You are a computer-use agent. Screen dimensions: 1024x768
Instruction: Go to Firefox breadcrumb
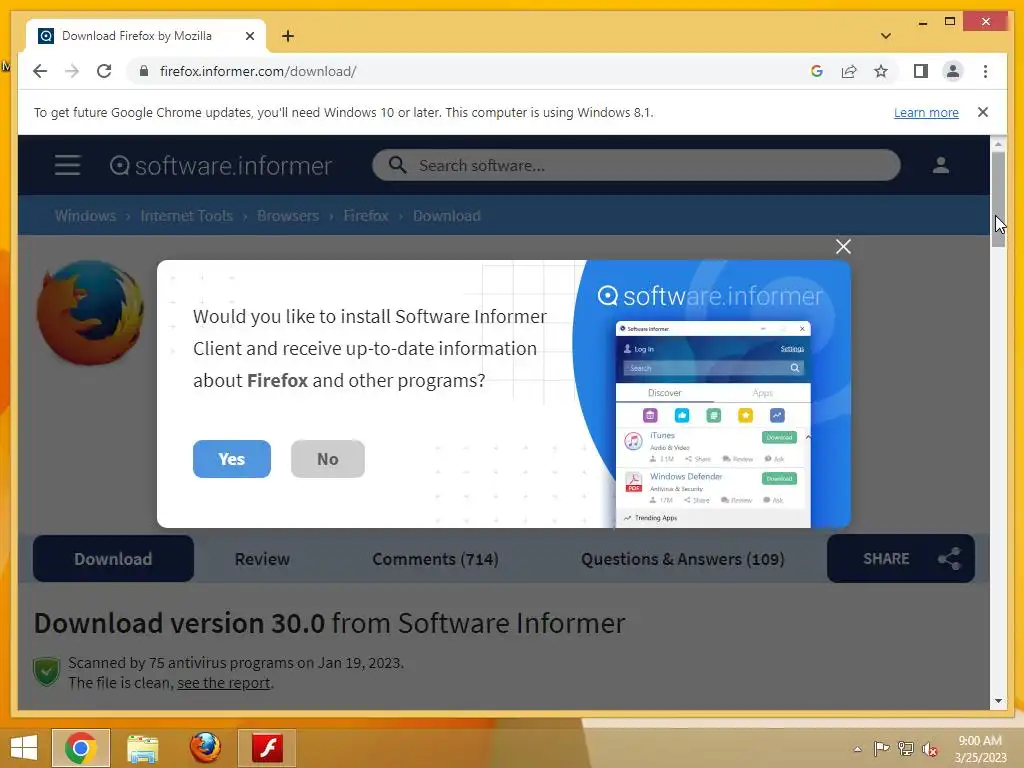366,216
